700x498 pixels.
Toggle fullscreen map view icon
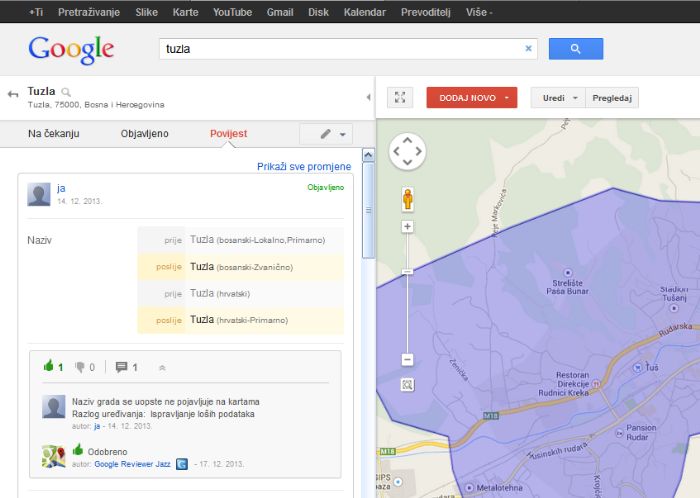400,97
